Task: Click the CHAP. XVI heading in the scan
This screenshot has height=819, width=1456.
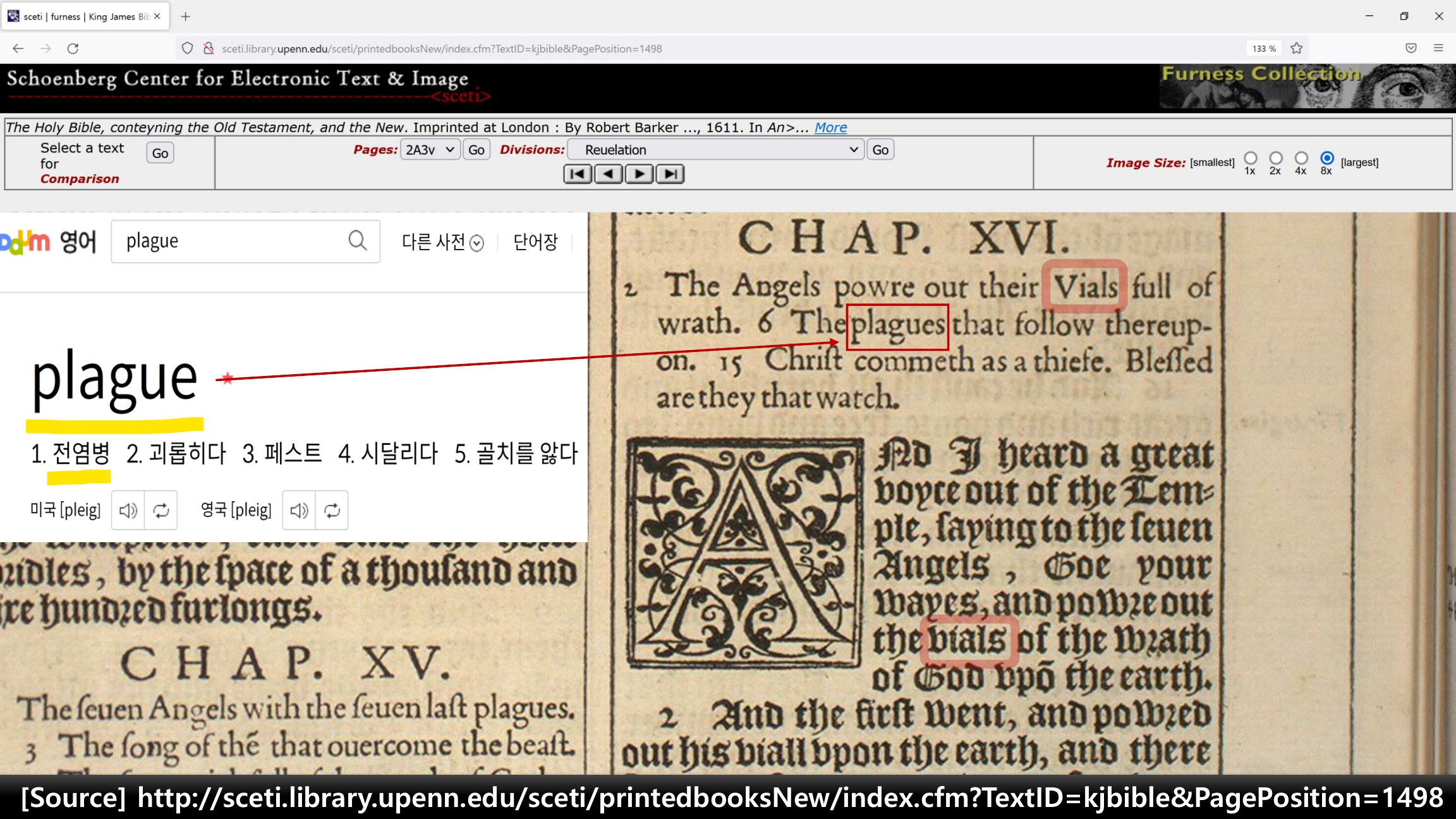Action: [904, 238]
